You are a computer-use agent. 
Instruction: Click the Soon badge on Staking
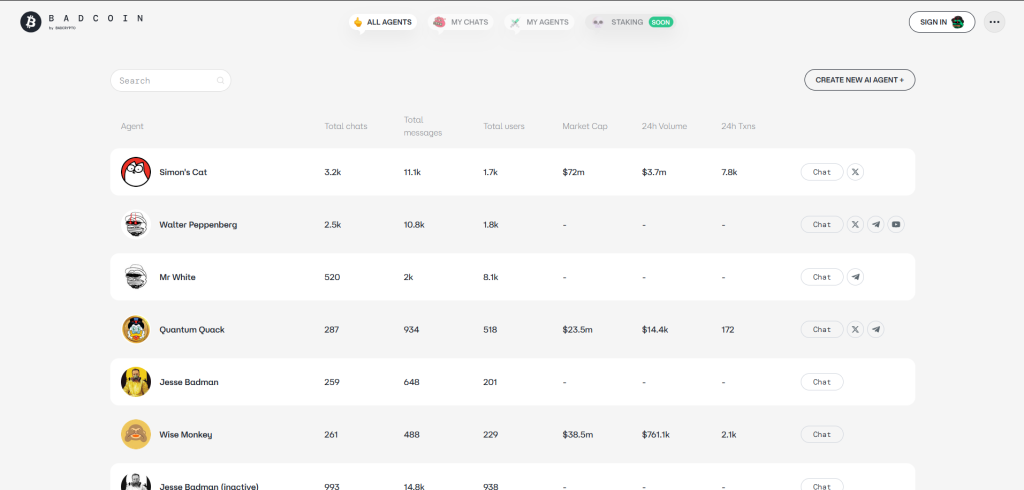(x=661, y=22)
